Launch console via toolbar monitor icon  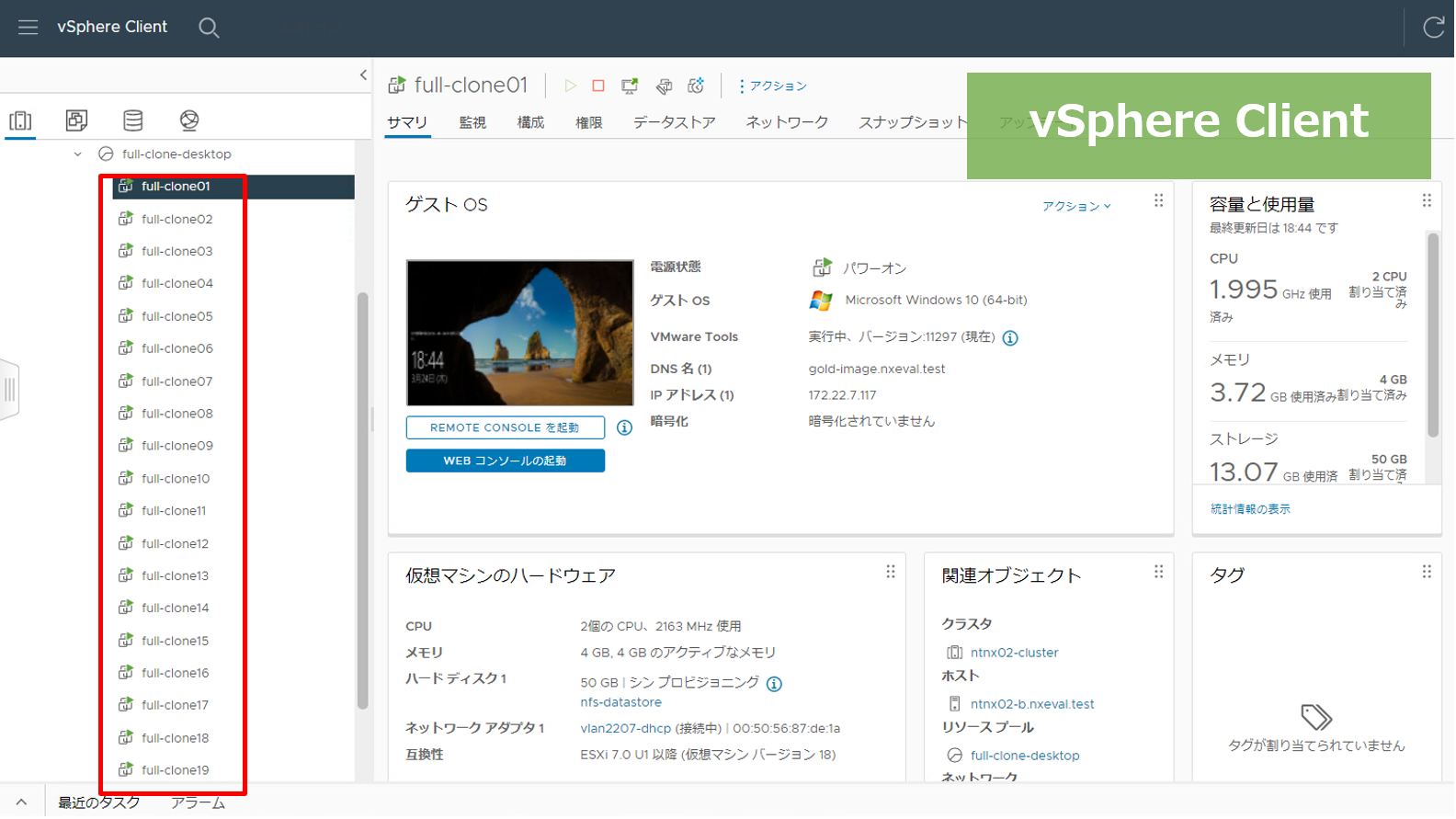click(x=630, y=86)
